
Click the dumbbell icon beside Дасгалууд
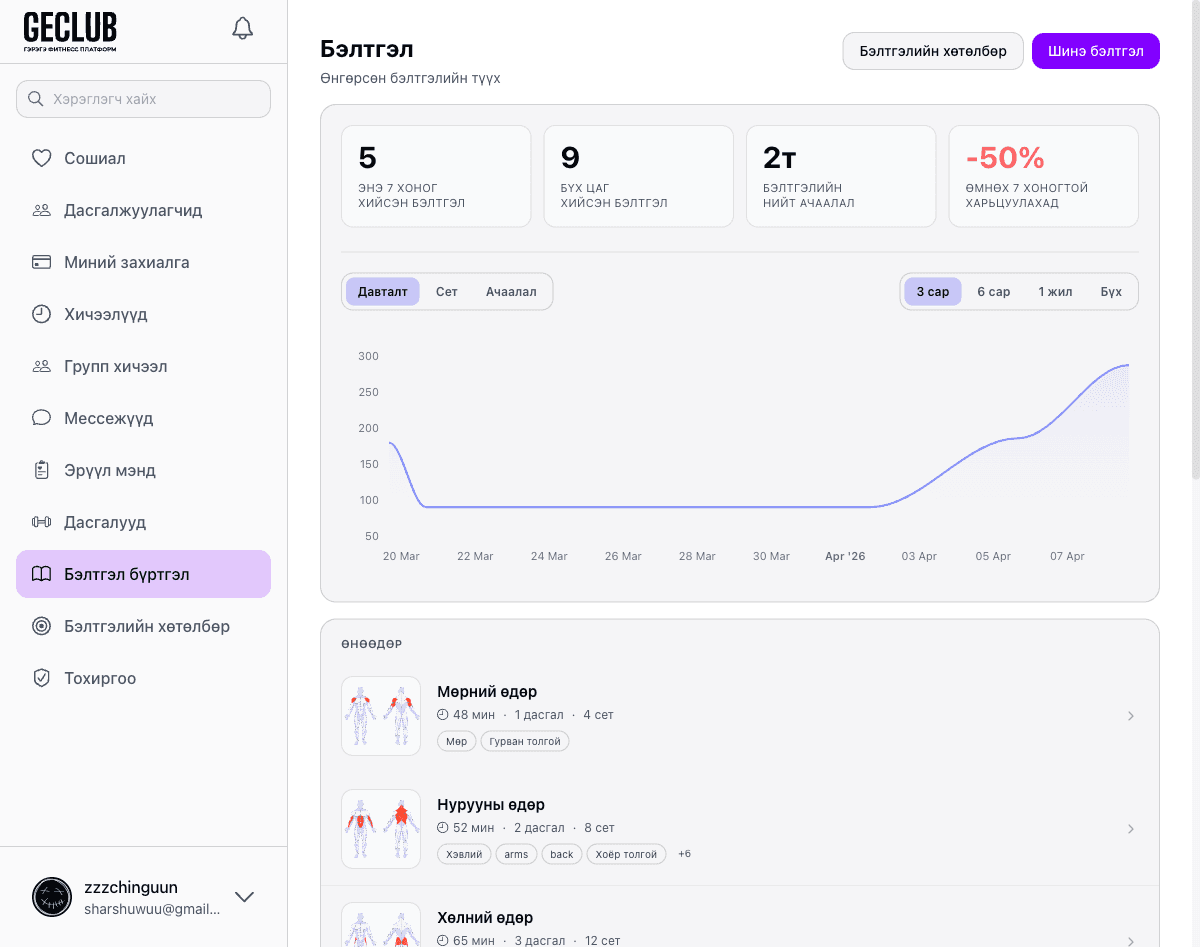[x=41, y=522]
